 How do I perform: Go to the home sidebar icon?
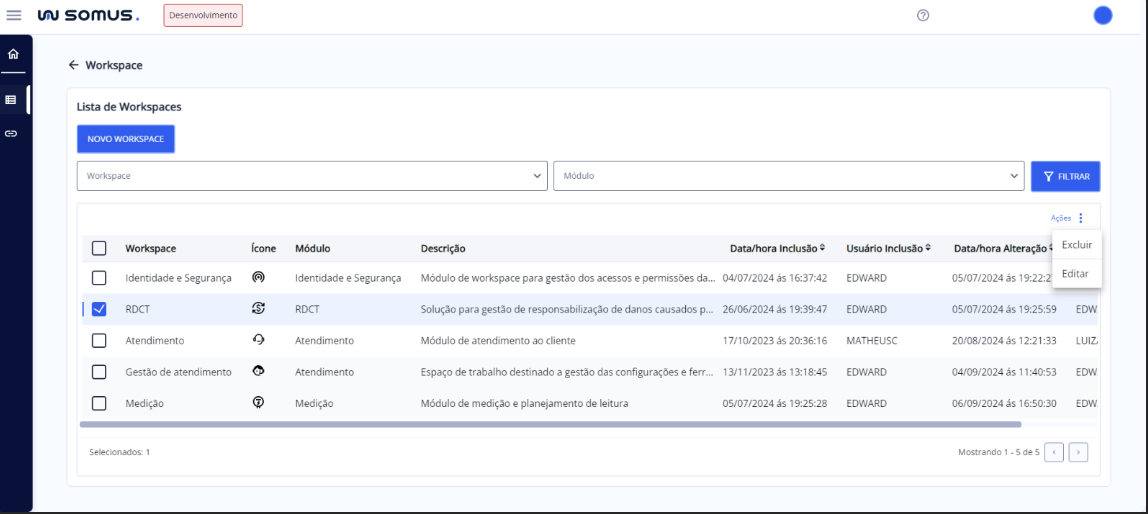pos(13,54)
